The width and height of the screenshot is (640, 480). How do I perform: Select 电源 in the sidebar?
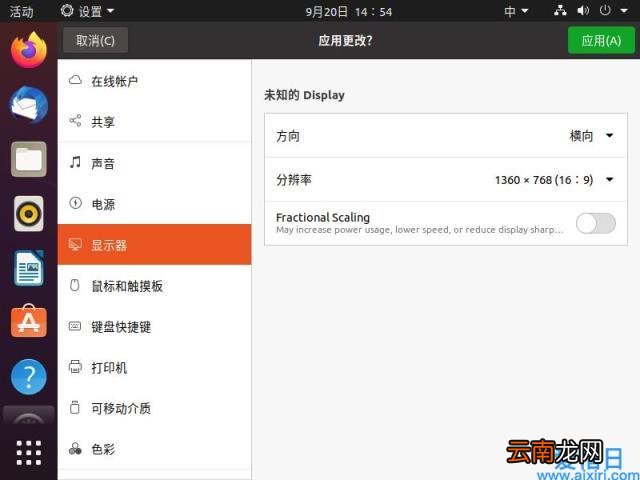coord(154,204)
